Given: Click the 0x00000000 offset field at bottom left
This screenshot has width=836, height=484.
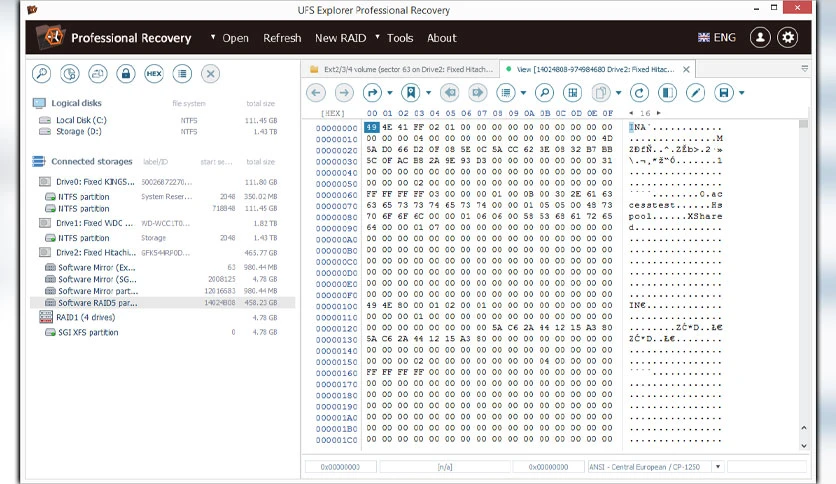Looking at the screenshot, I should [340, 466].
